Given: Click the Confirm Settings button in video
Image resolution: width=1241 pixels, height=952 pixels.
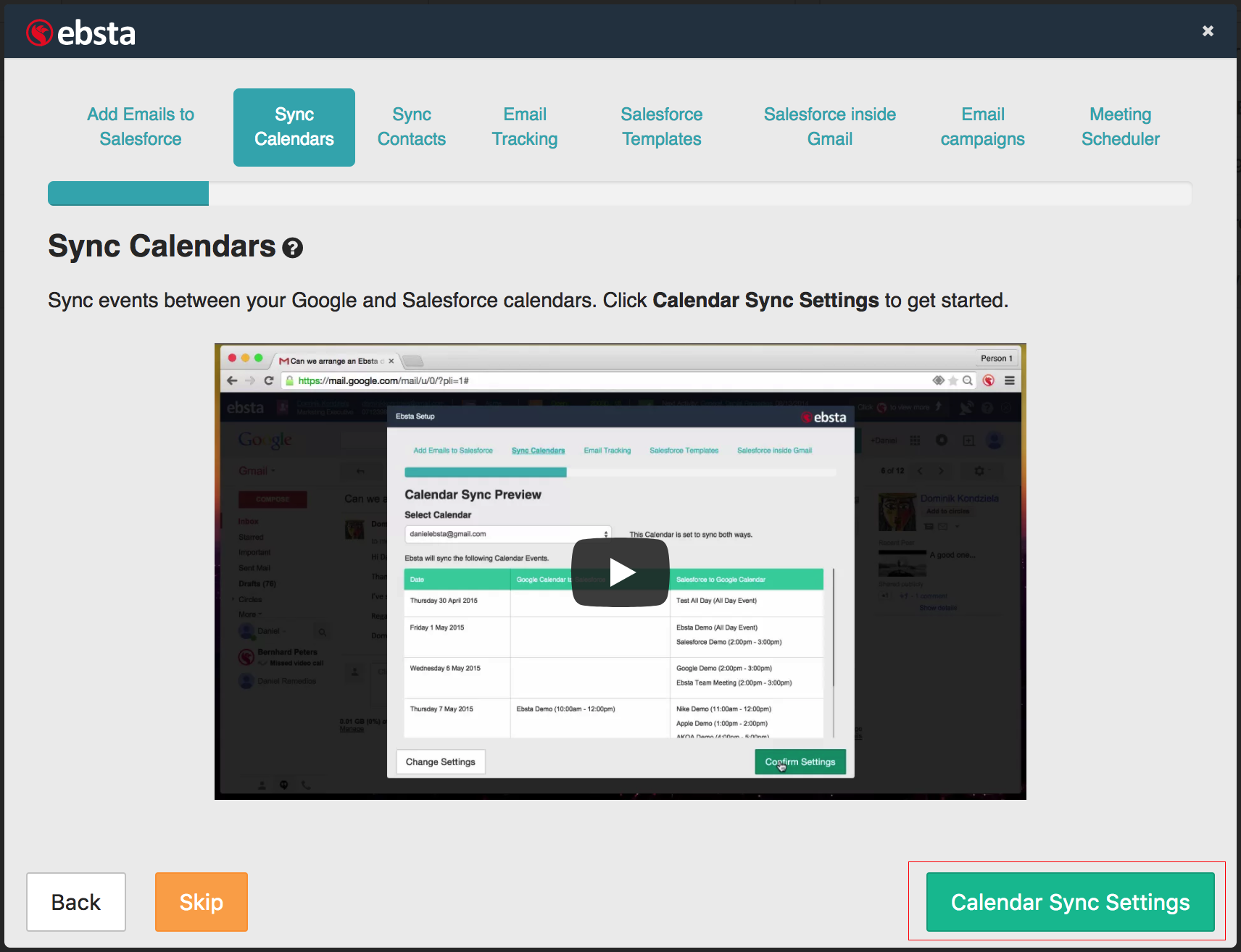Looking at the screenshot, I should (800, 761).
